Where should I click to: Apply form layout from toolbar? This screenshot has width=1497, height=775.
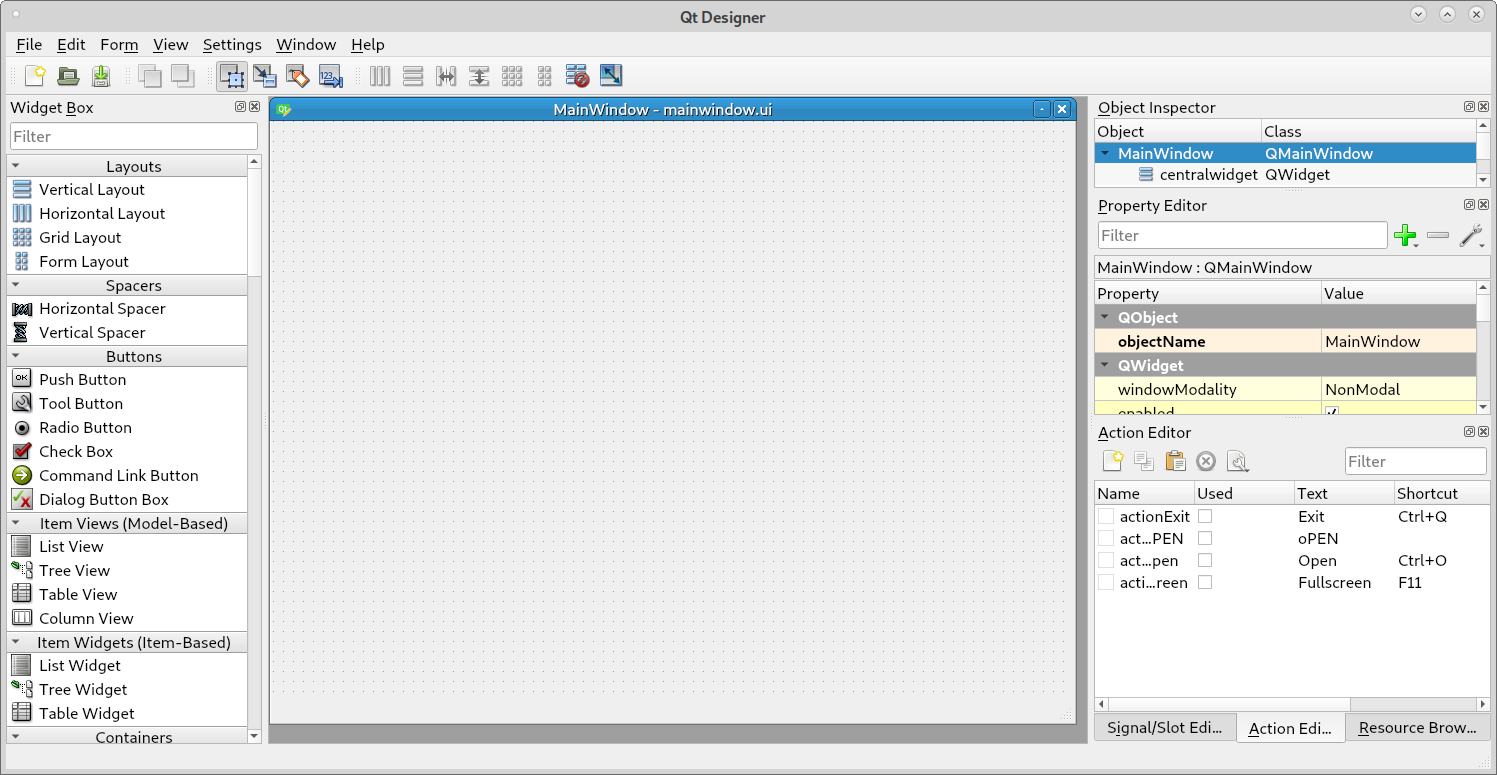point(545,76)
